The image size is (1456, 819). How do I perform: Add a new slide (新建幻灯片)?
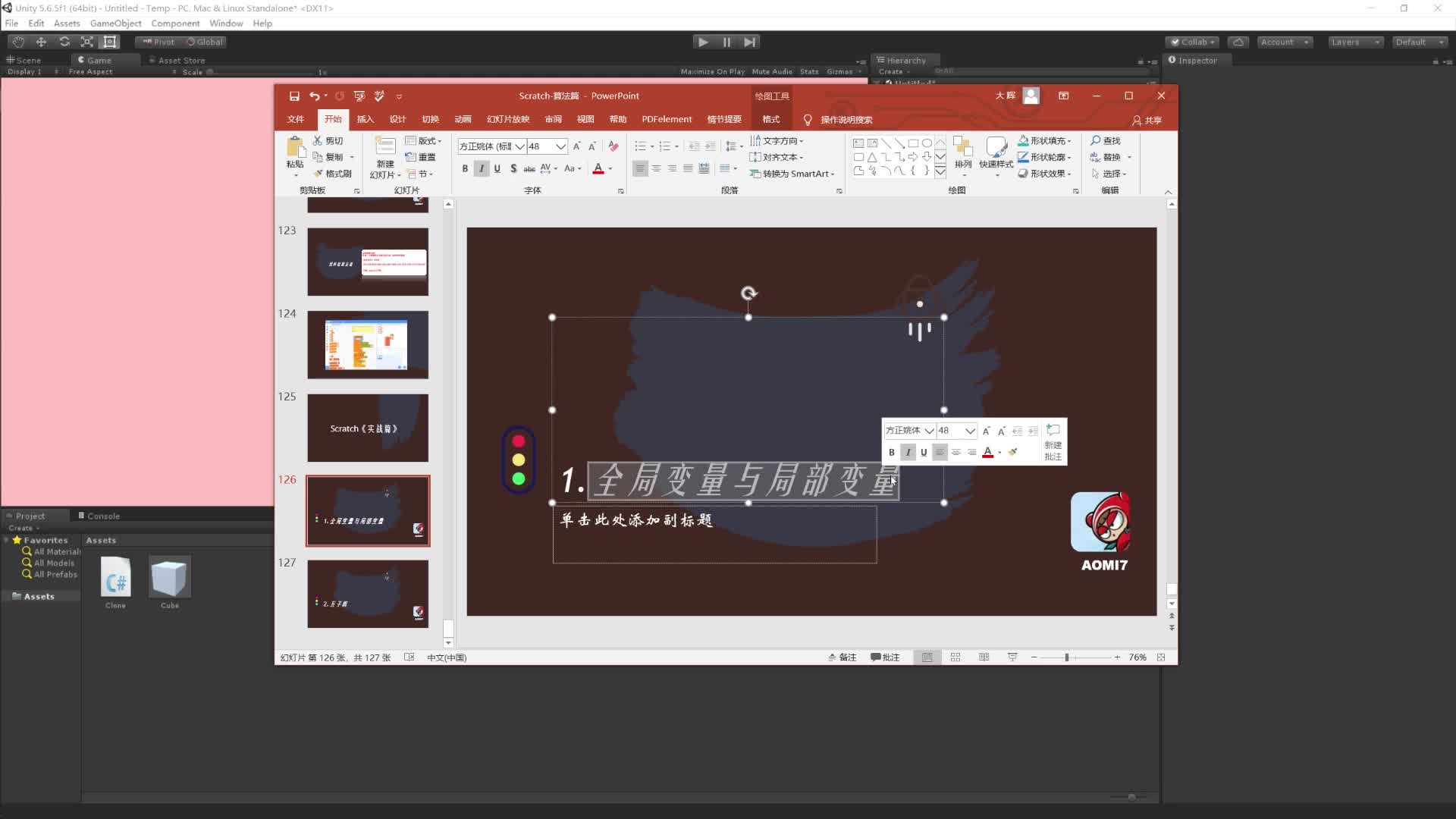[385, 158]
